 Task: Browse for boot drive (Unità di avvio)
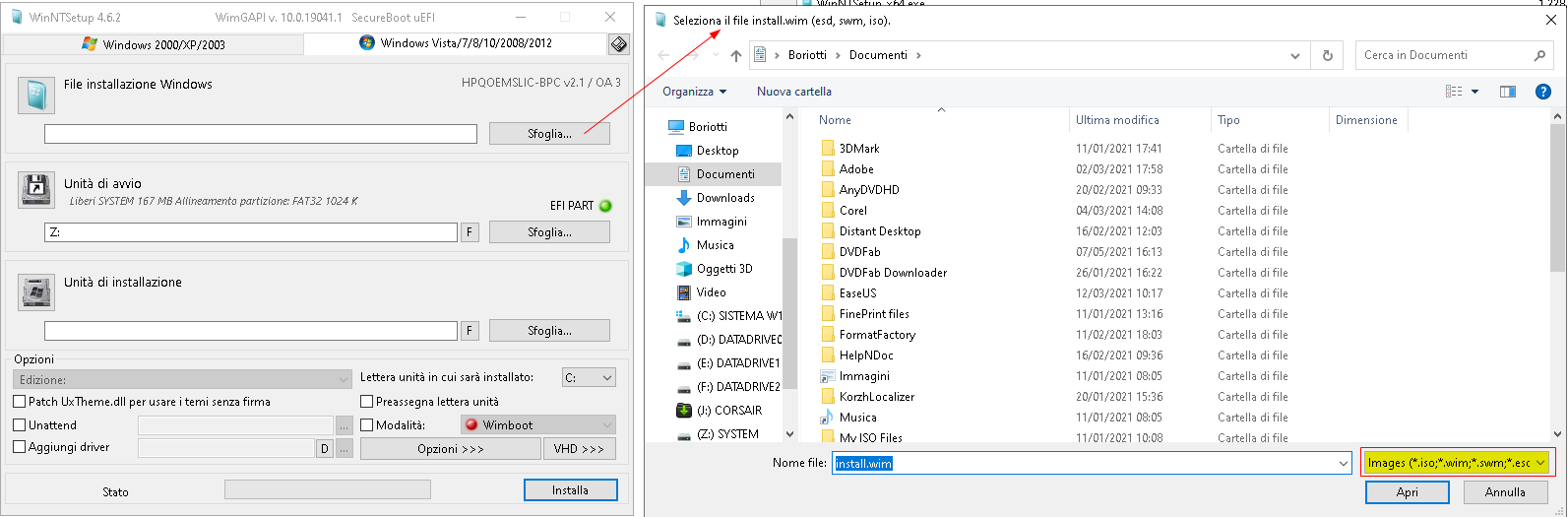coord(549,232)
